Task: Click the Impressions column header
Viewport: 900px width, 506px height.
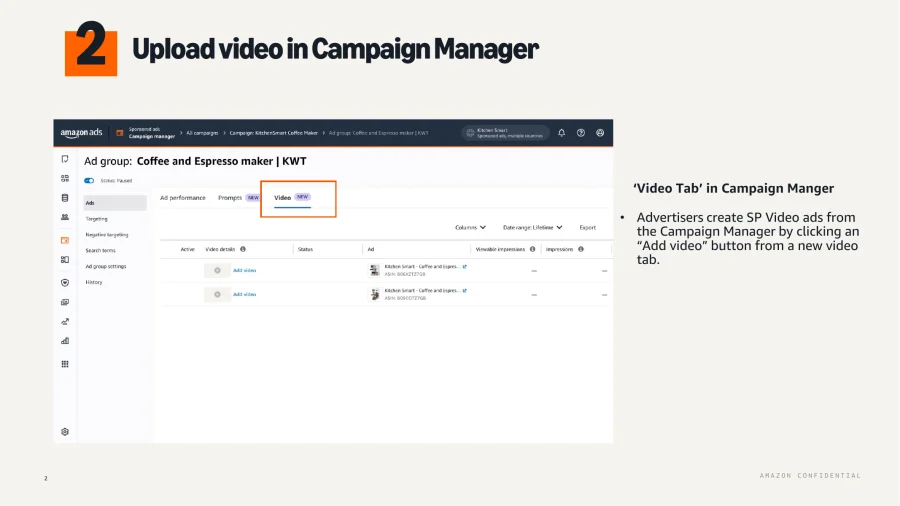Action: pos(559,249)
